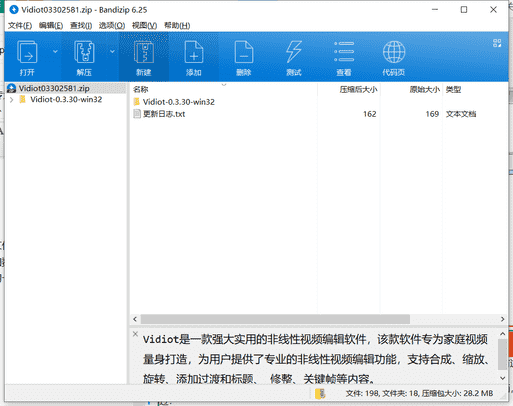Open the 选项(O) menu
This screenshot has height=406, width=513.
[x=112, y=25]
